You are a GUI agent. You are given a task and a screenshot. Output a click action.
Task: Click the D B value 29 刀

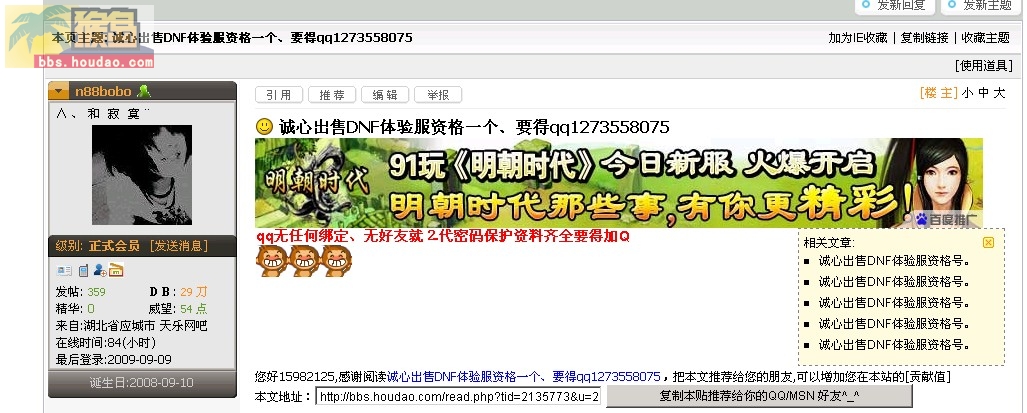(193, 292)
